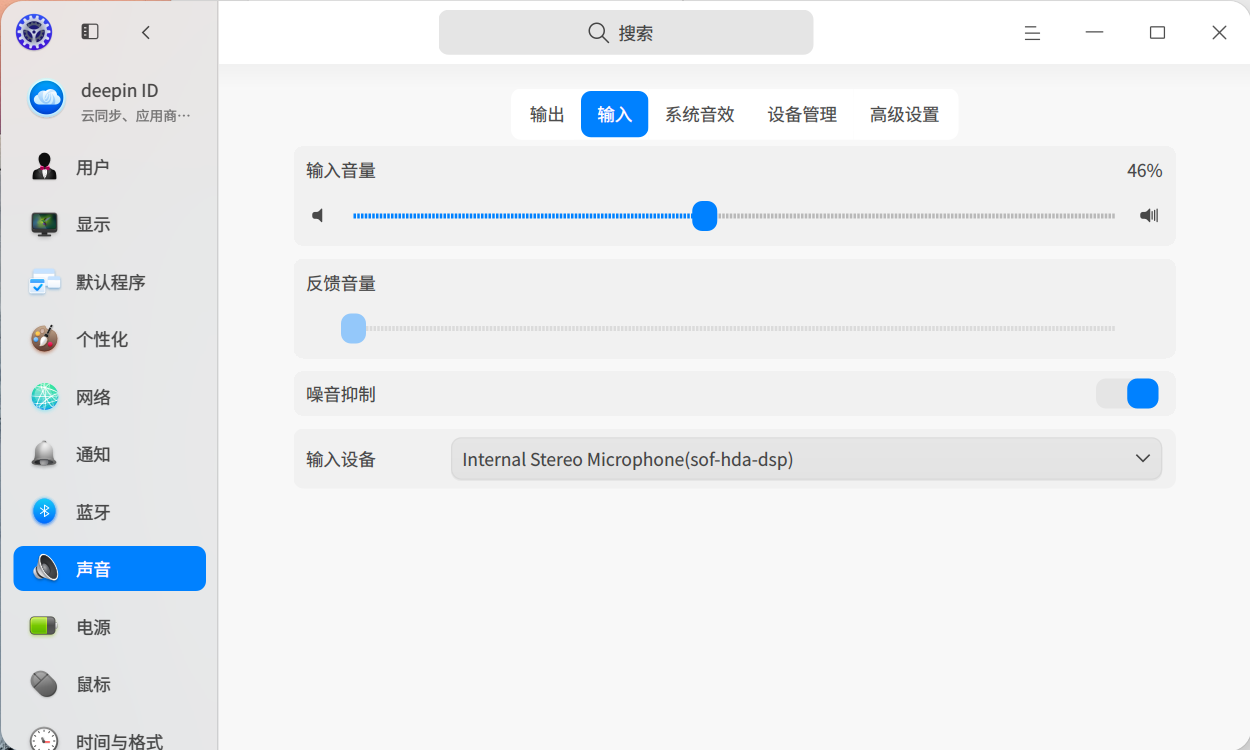Click the 电源 battery icon
This screenshot has height=750, width=1250.
pyautogui.click(x=44, y=627)
